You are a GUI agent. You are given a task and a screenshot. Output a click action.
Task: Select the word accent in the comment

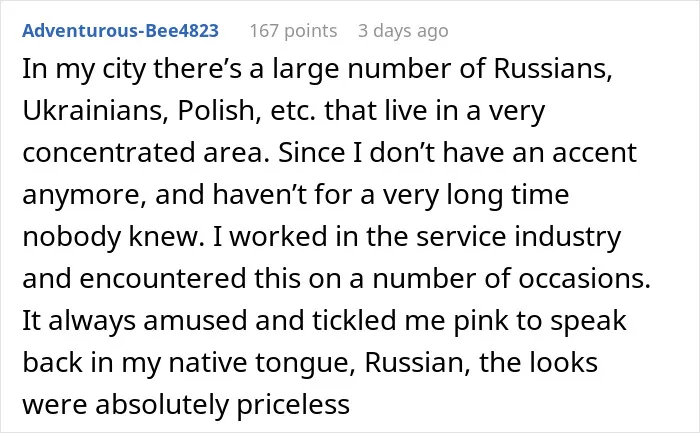[594, 153]
